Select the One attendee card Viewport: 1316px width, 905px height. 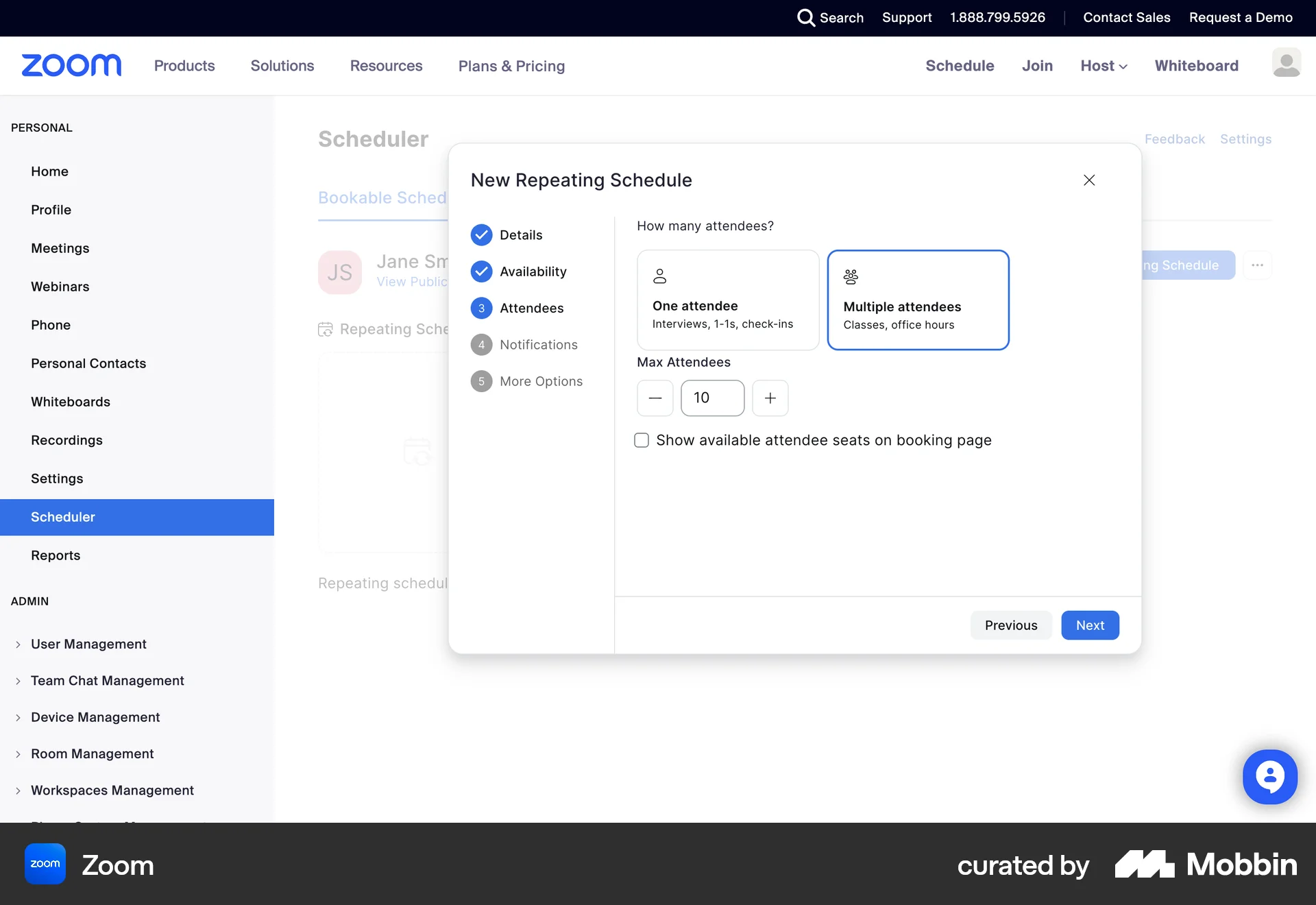pyautogui.click(x=727, y=300)
